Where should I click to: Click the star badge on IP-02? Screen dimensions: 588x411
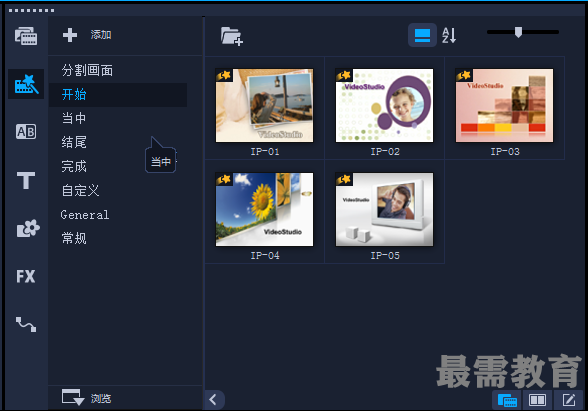(x=344, y=75)
